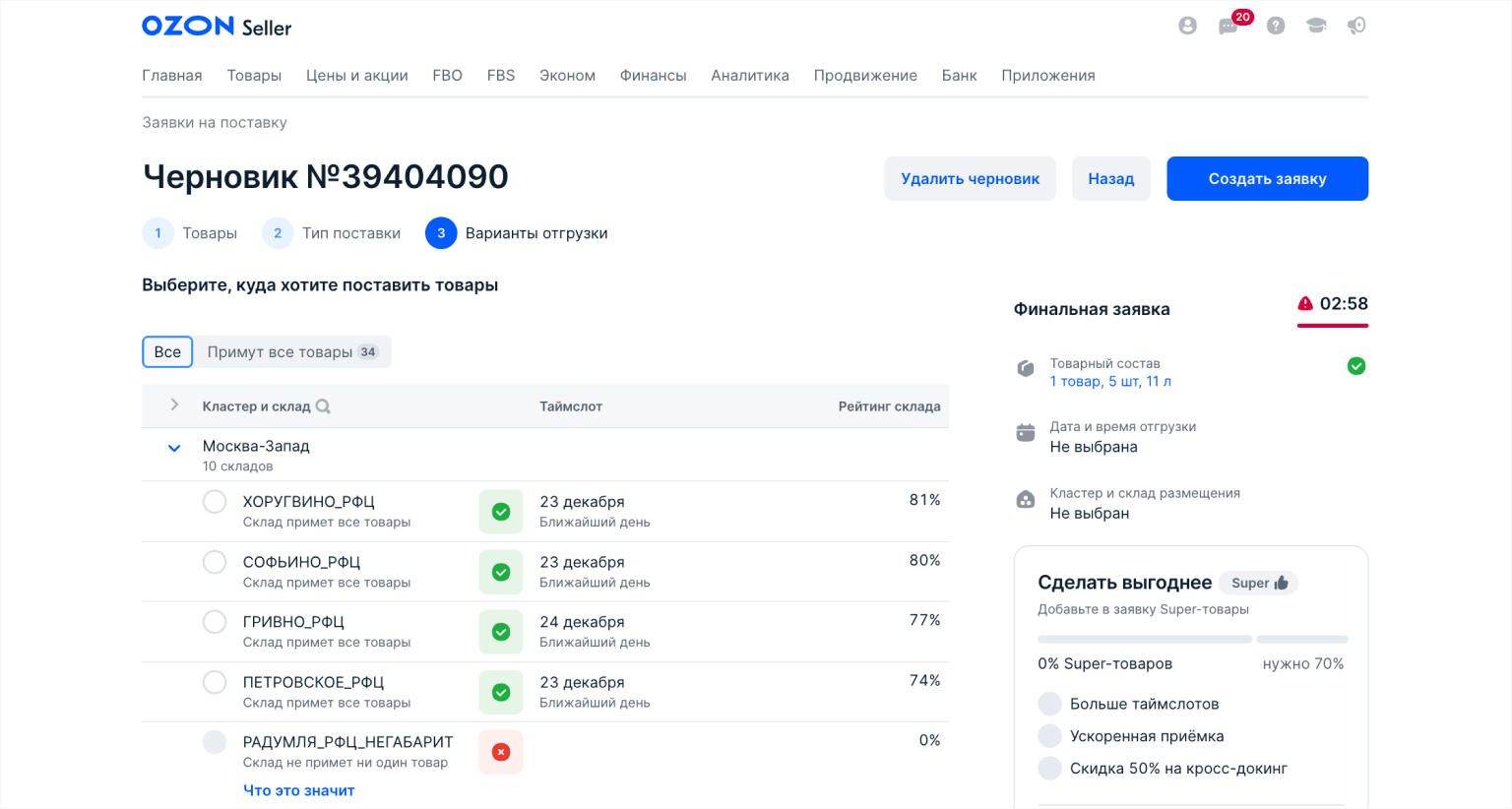The image size is (1512, 809).
Task: Click the 10 складов label
Action: (237, 467)
